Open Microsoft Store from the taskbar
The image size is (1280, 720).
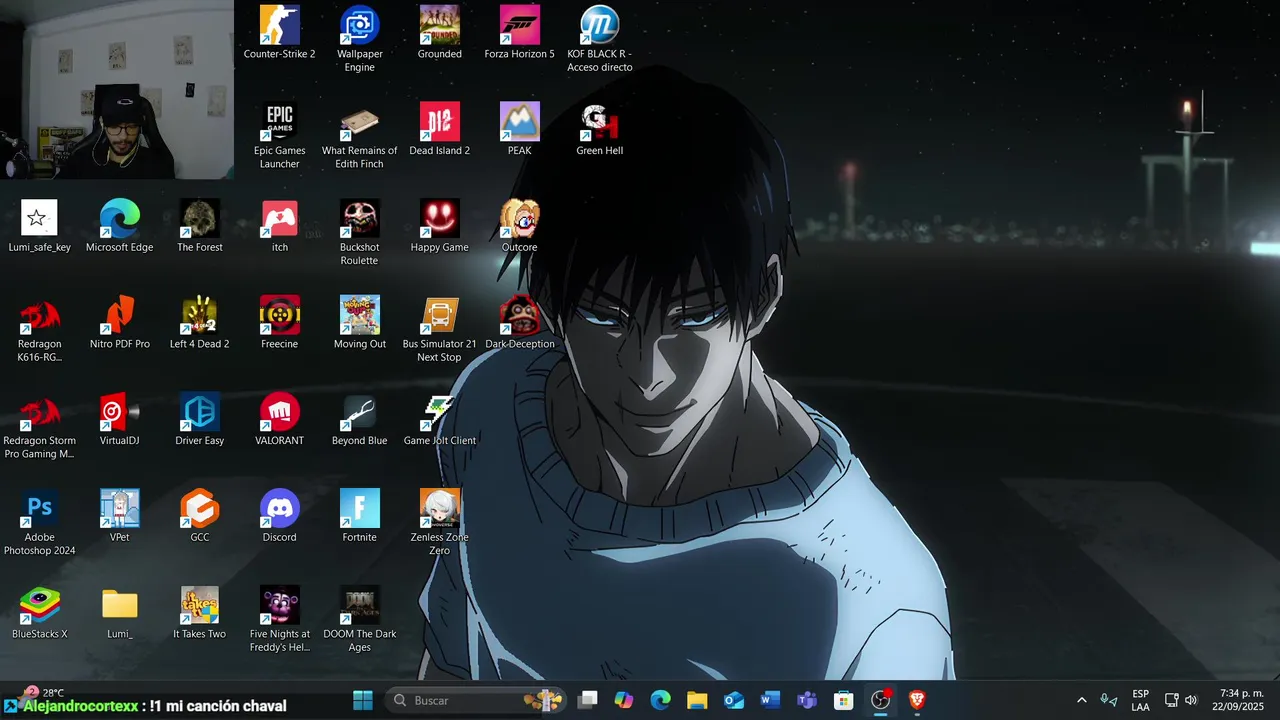pyautogui.click(x=844, y=700)
